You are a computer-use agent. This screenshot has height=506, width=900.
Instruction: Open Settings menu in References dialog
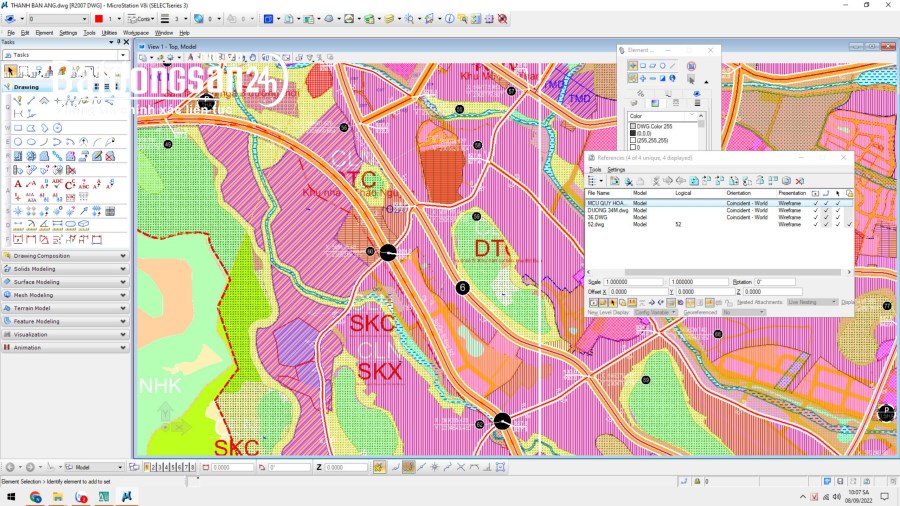616,170
